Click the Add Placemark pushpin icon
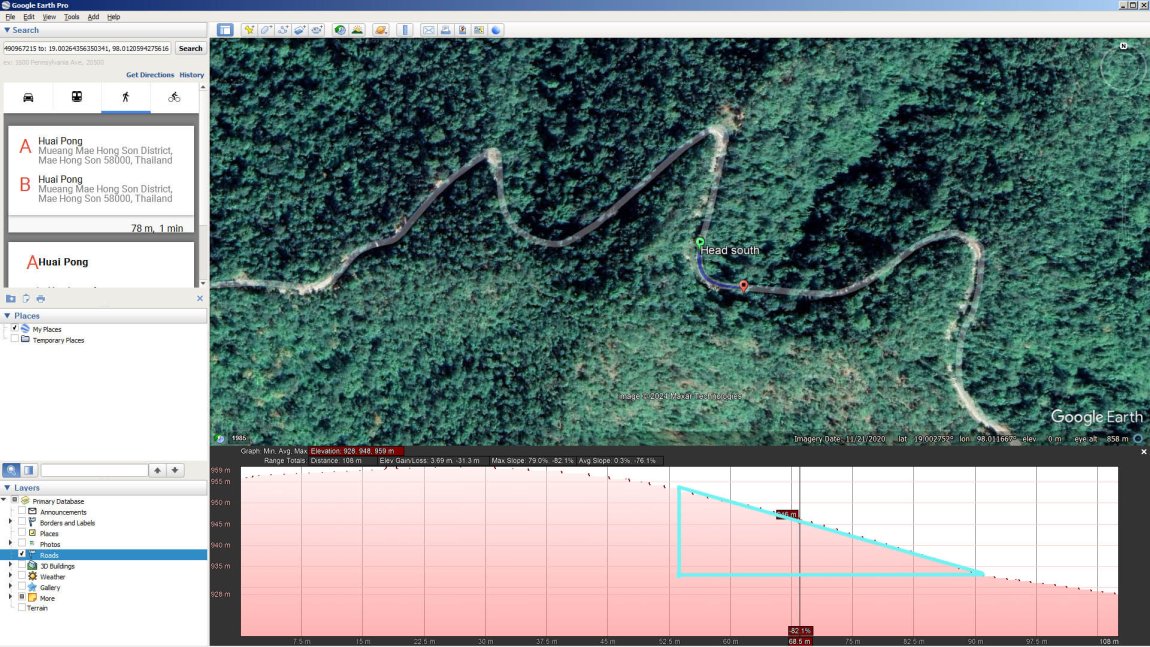1150x647 pixels. (x=249, y=30)
